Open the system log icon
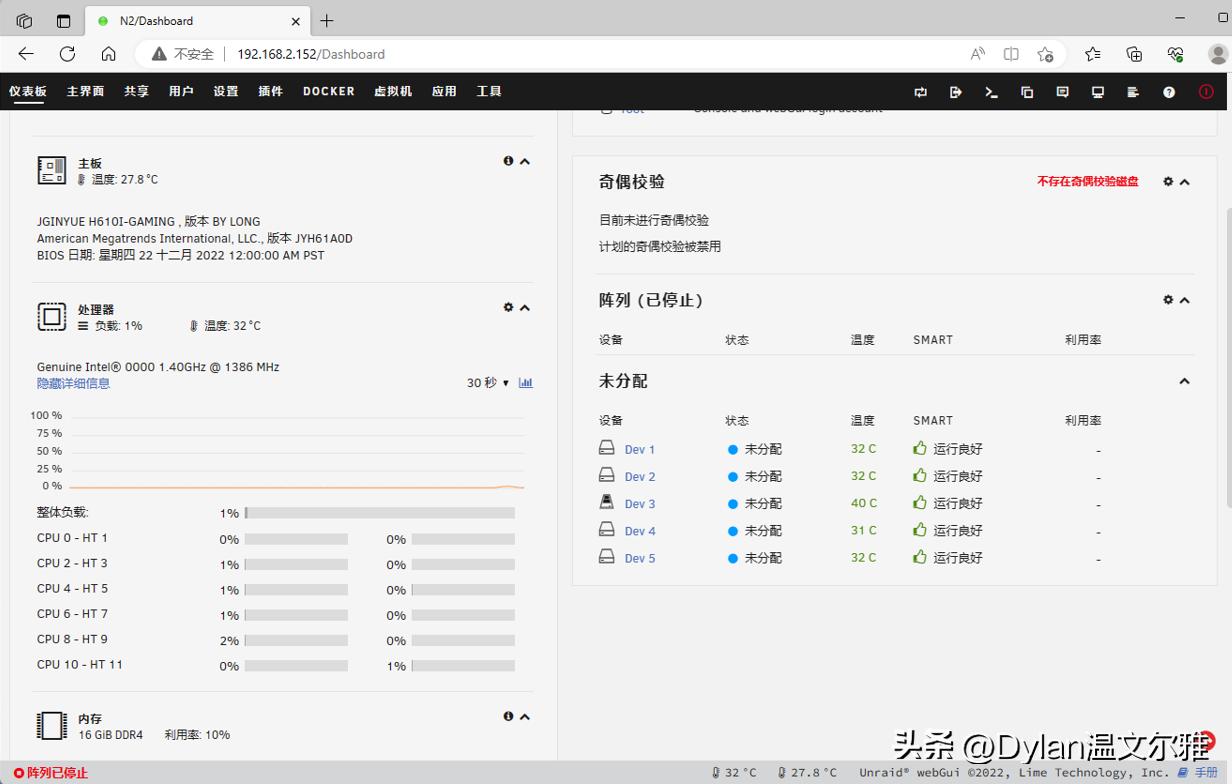Image resolution: width=1232 pixels, height=784 pixels. click(1133, 91)
